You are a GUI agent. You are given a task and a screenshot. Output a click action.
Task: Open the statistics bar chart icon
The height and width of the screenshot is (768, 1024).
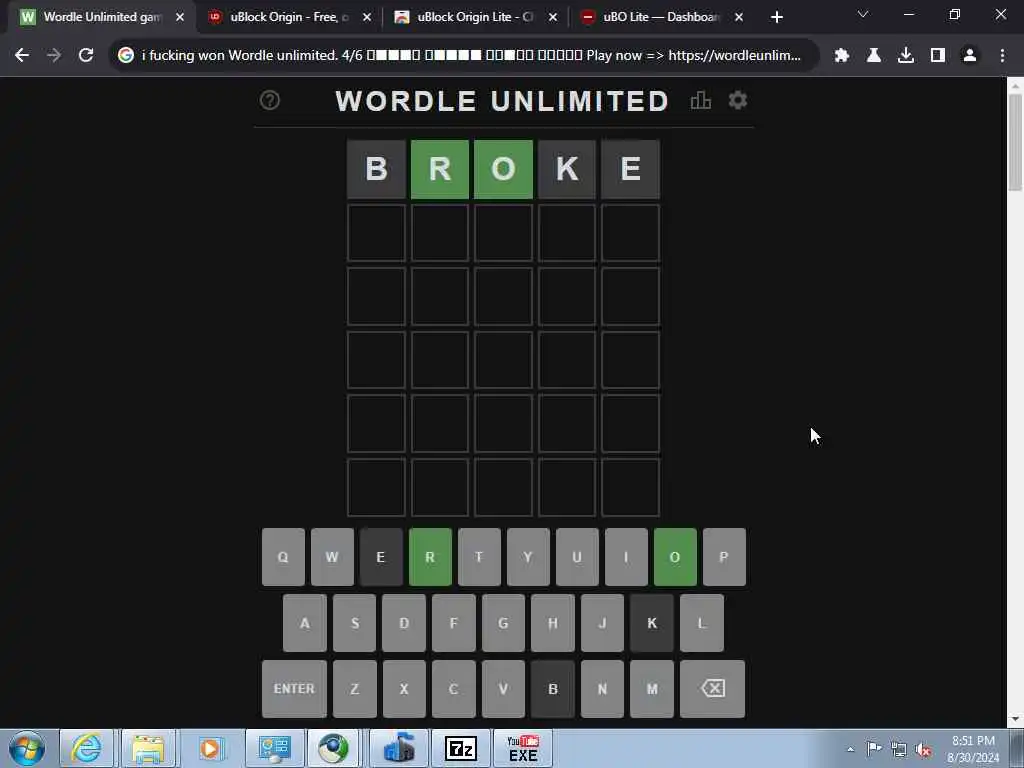pos(701,101)
